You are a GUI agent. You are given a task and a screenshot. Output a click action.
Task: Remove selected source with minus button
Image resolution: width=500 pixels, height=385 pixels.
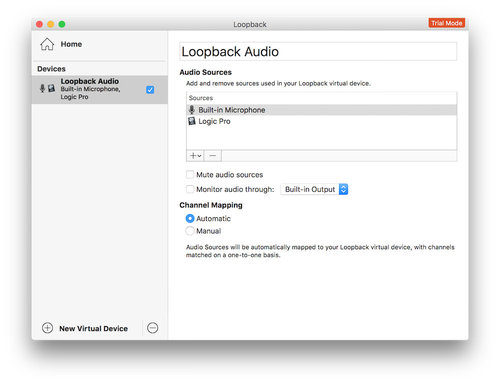pos(213,156)
